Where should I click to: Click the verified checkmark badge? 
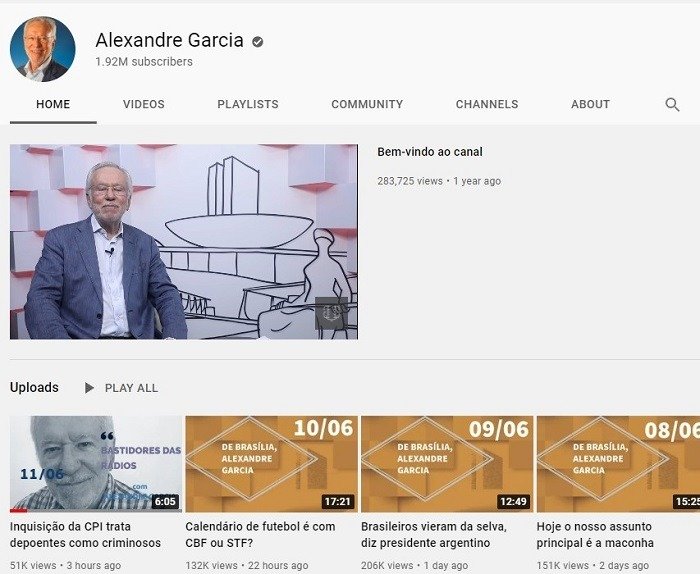[258, 42]
